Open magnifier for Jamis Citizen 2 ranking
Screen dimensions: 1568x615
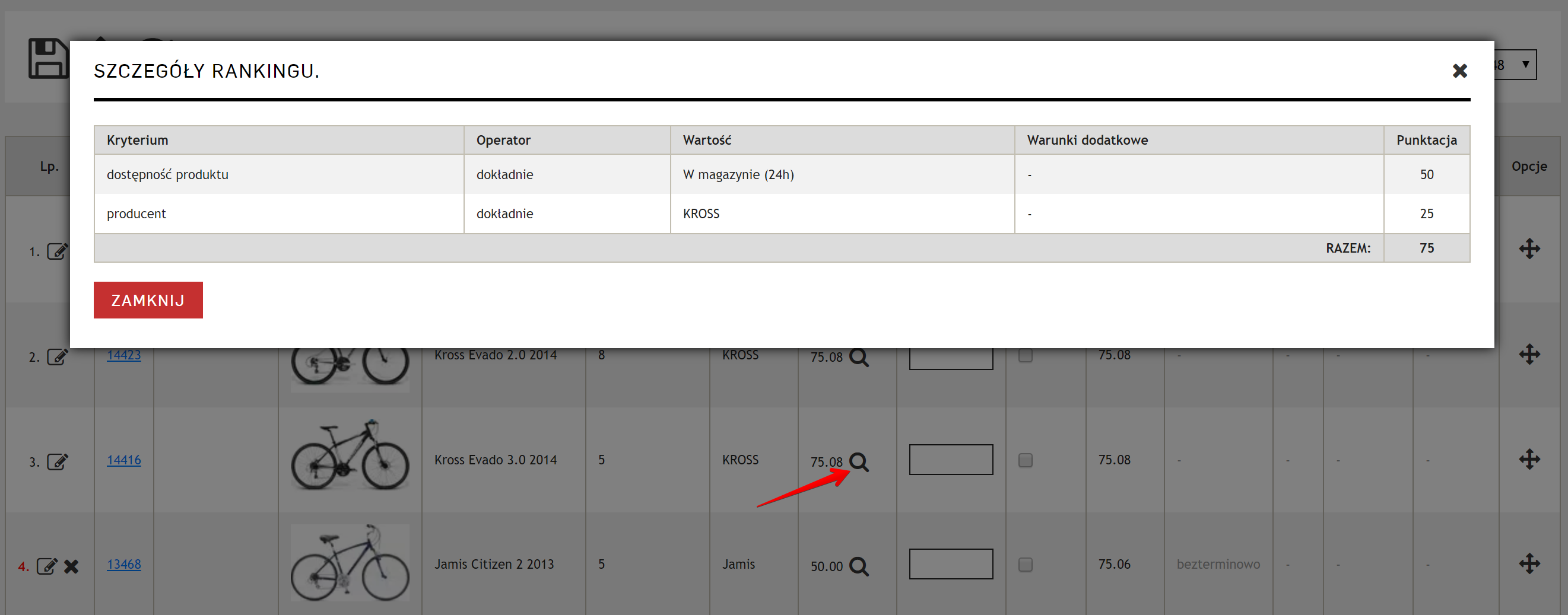(858, 566)
